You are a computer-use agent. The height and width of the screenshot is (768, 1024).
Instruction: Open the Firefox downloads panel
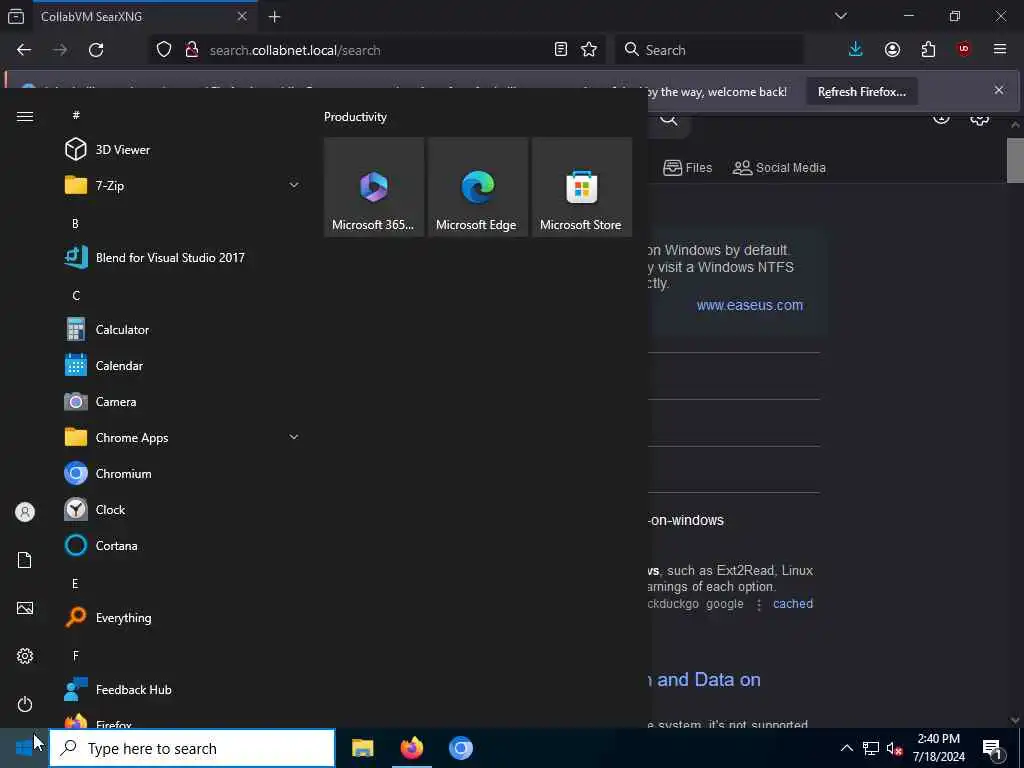[856, 50]
